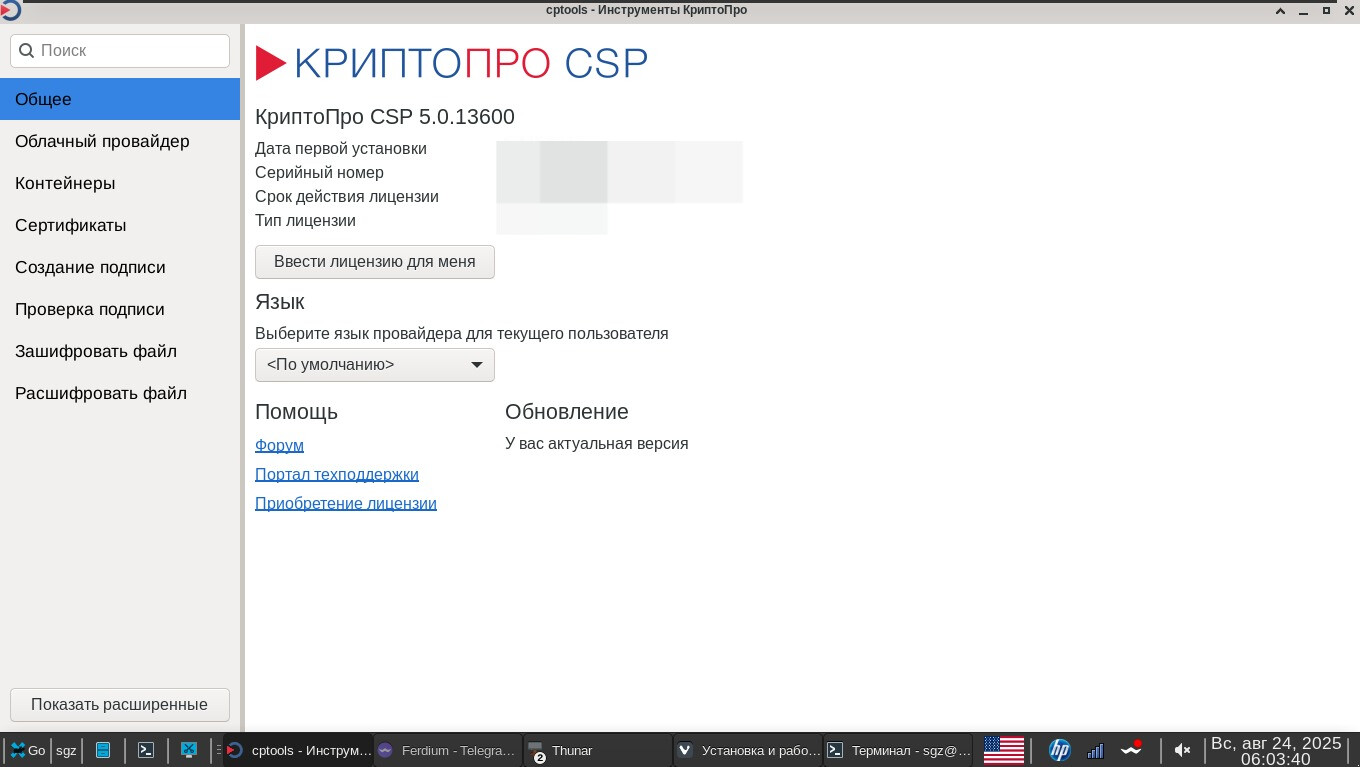The image size is (1360, 767).
Task: Click the Язык section heading
Action: (x=280, y=302)
